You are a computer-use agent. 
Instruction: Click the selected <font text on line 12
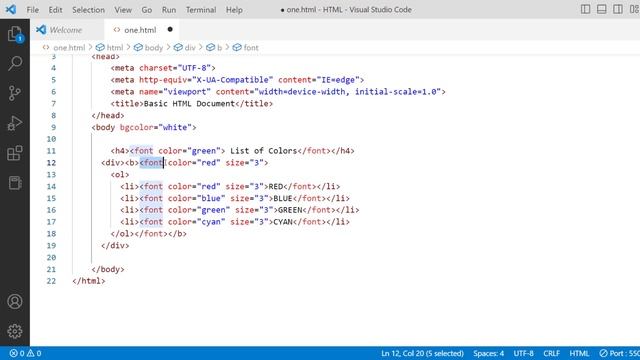(151, 163)
